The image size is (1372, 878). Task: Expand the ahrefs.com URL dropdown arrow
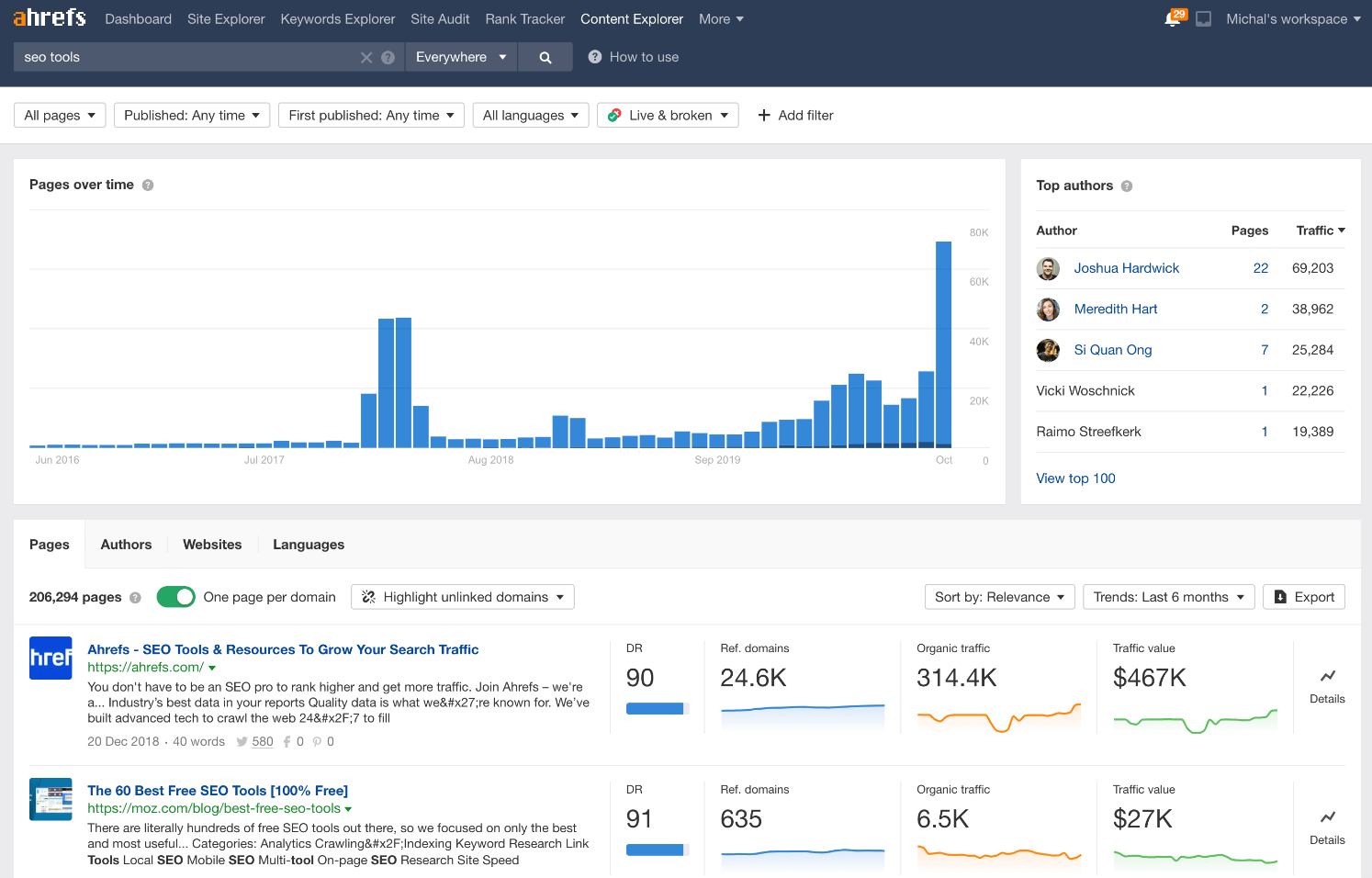pos(212,669)
